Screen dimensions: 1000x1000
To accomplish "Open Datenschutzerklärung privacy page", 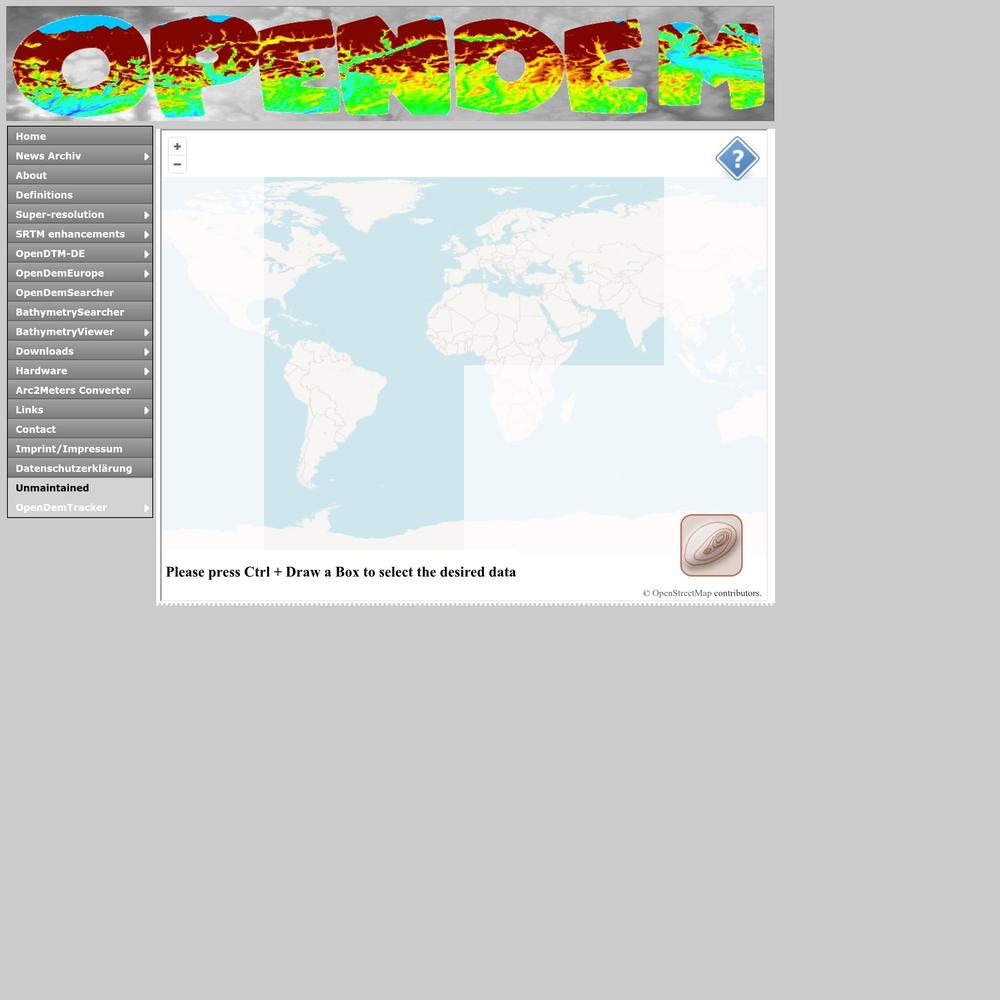I will click(x=80, y=468).
